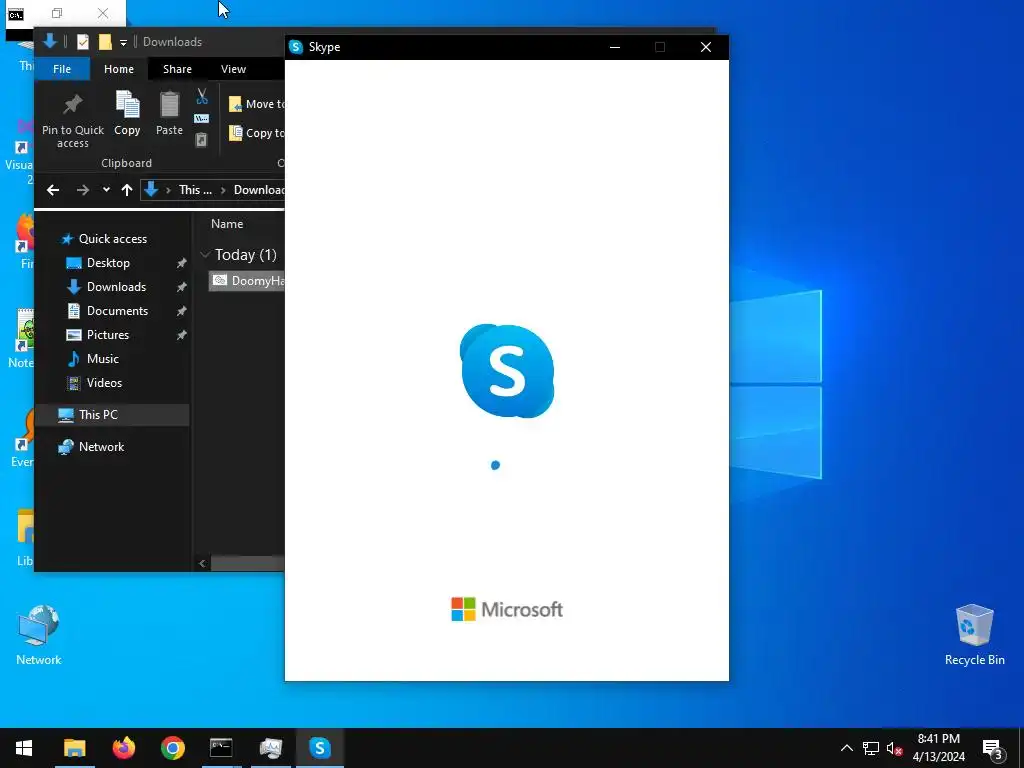
Task: Open File Explorer from the taskbar
Action: tap(74, 748)
